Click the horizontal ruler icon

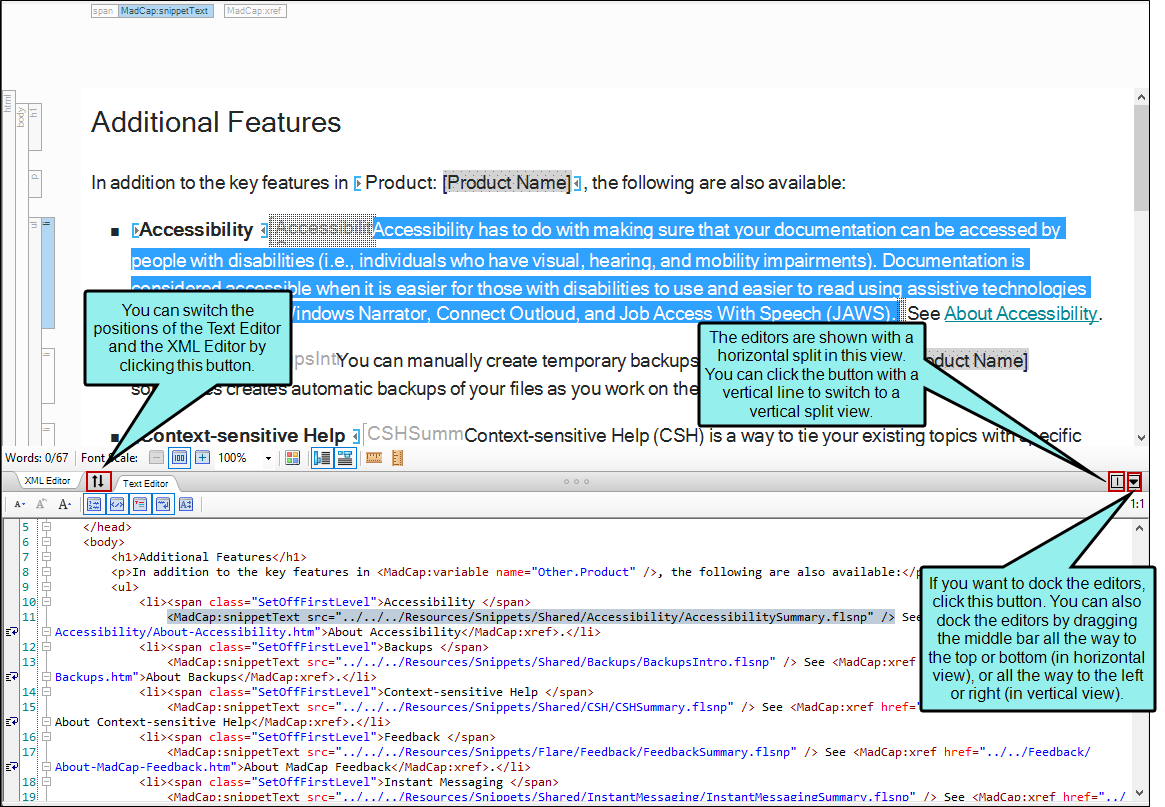click(x=374, y=458)
